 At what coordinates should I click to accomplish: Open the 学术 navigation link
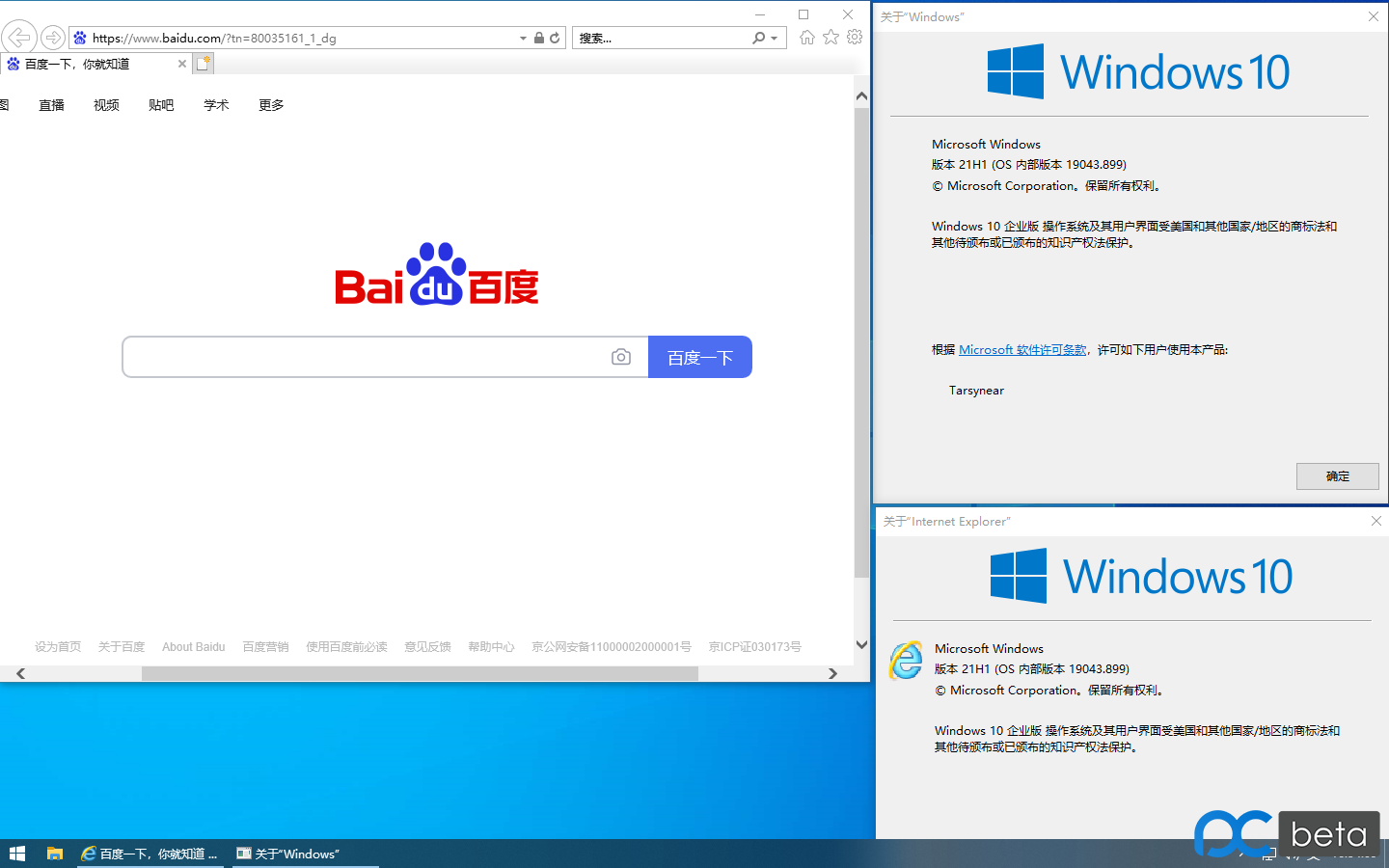(216, 105)
